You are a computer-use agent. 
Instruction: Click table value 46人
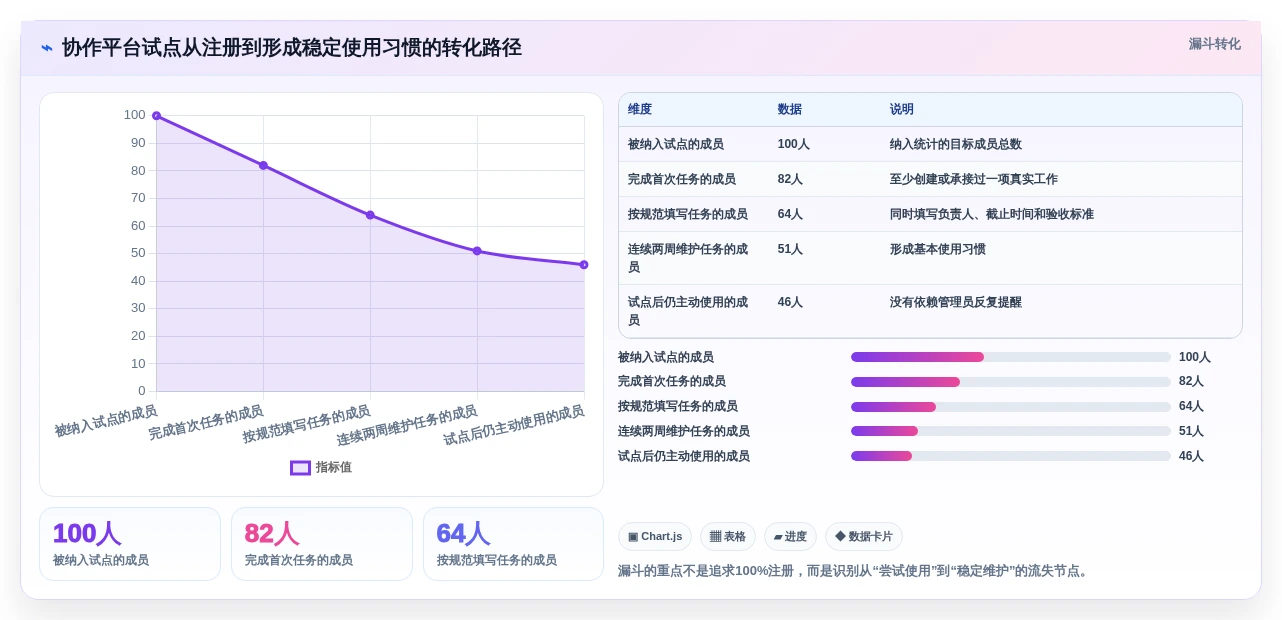pos(790,302)
